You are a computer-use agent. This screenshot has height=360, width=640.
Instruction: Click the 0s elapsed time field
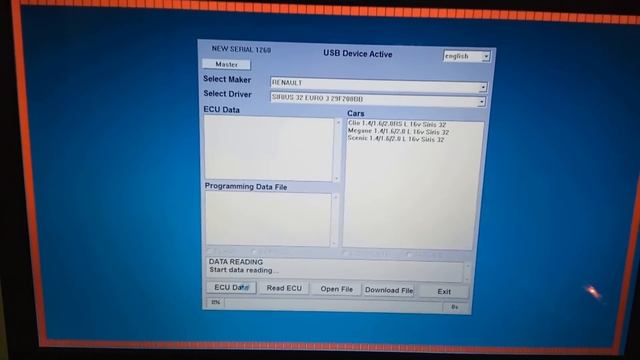(455, 307)
